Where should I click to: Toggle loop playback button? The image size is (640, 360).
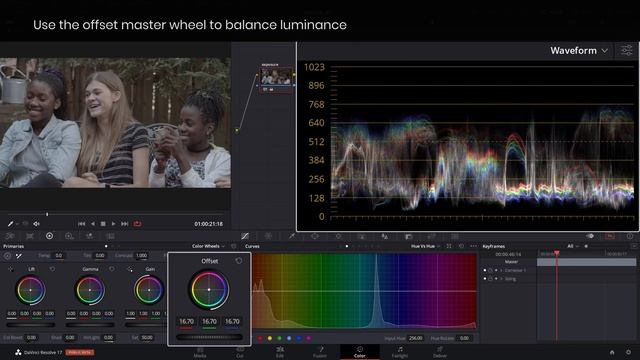138,224
